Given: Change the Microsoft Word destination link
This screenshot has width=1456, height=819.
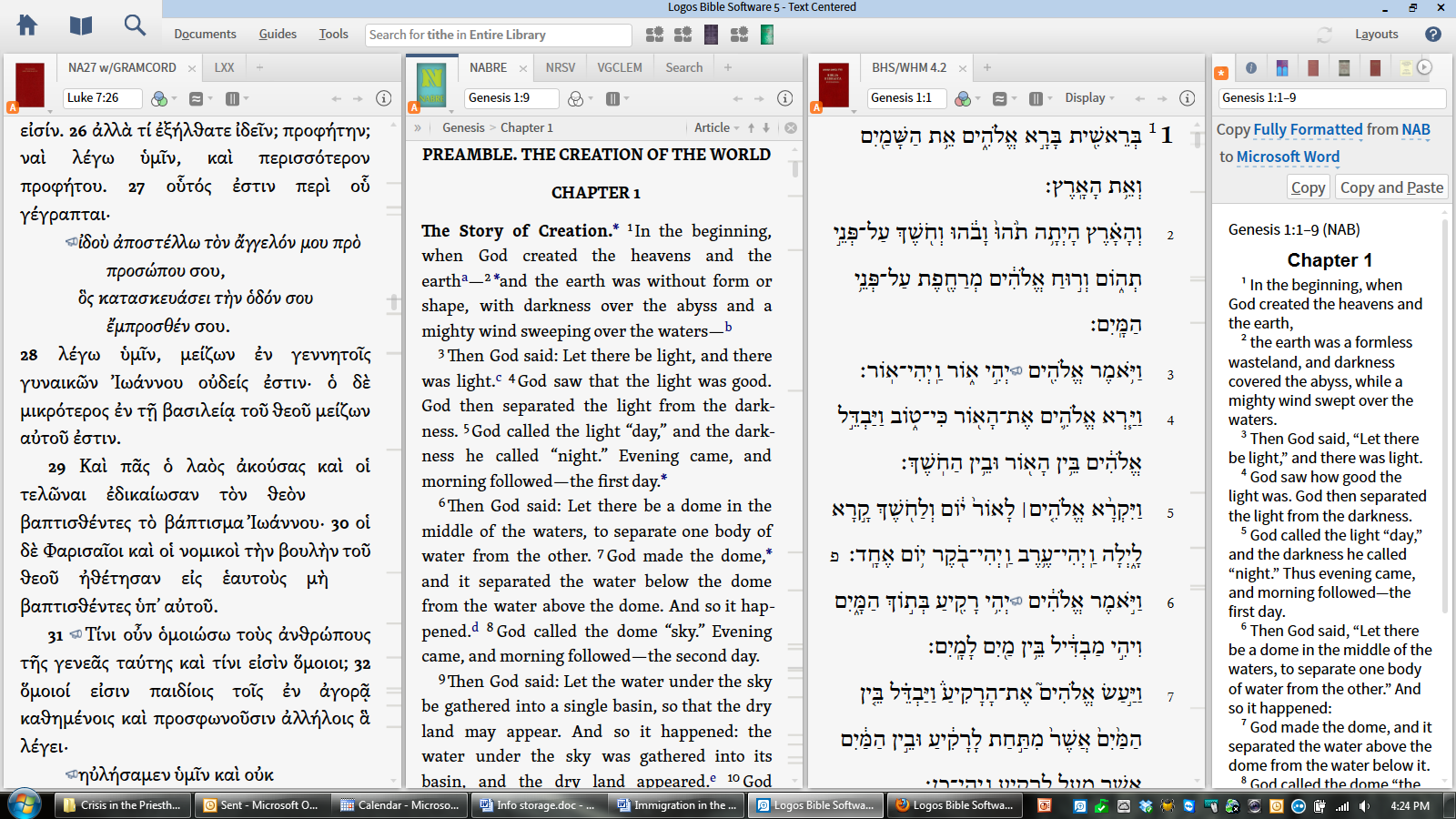Looking at the screenshot, I should coord(1288,157).
